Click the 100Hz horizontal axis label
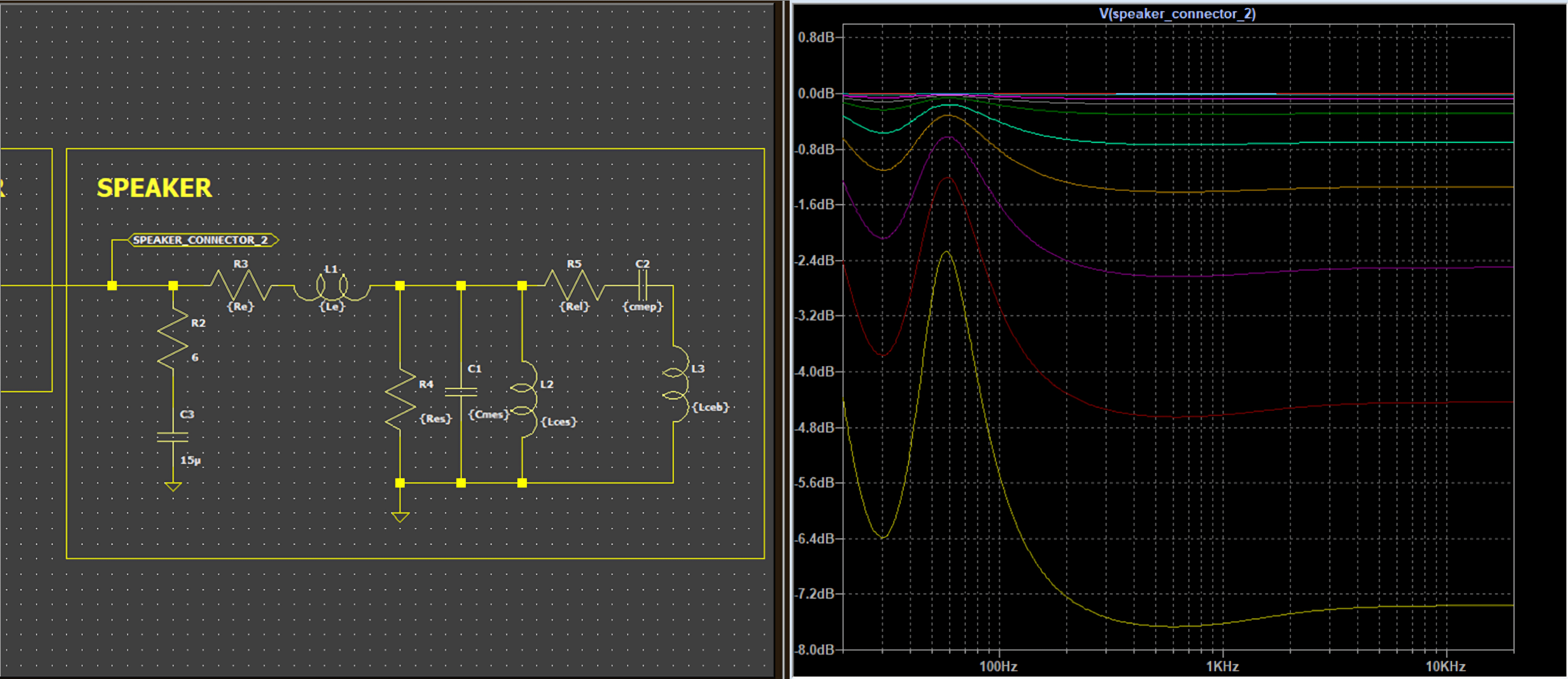Screen dimensions: 1568x679 click(998, 666)
